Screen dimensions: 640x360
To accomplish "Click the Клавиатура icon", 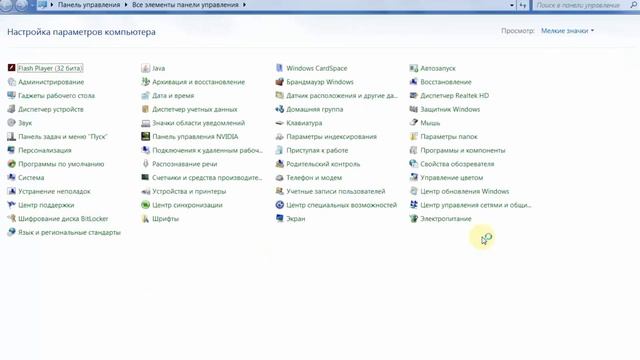I will point(280,123).
